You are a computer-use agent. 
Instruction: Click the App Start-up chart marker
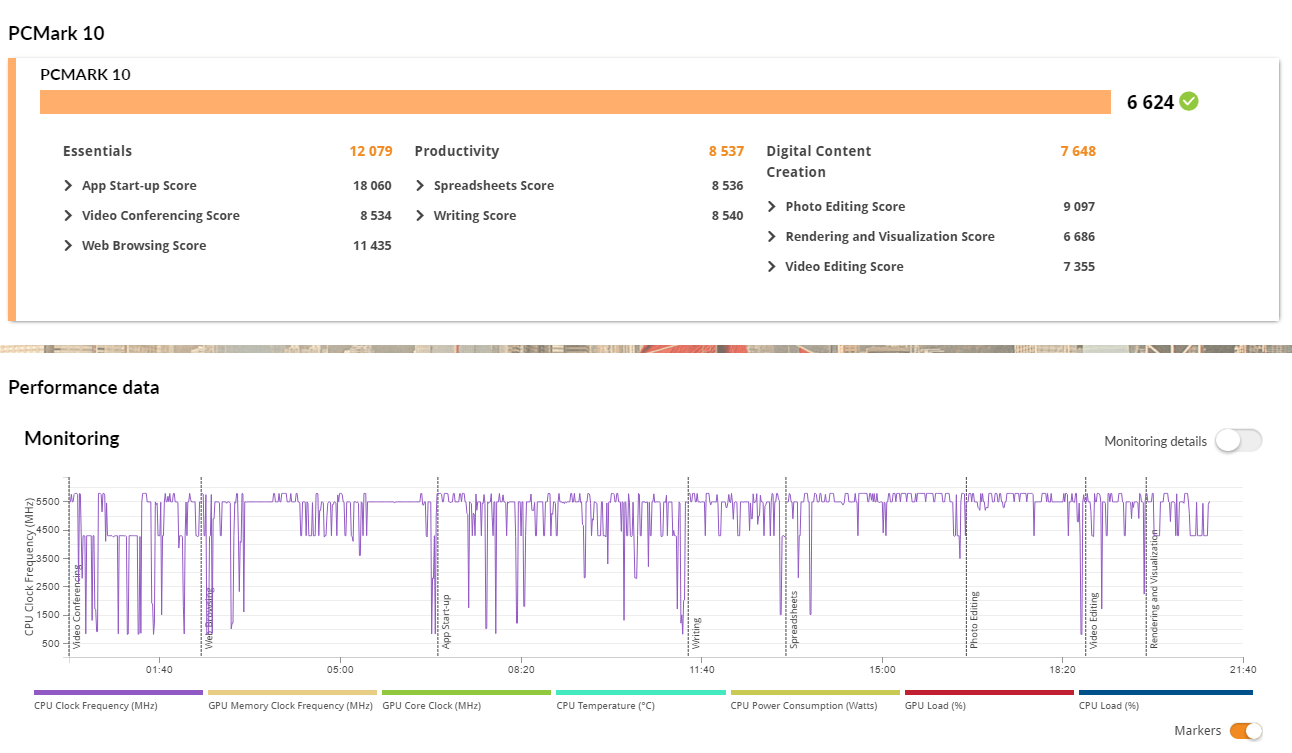click(446, 622)
